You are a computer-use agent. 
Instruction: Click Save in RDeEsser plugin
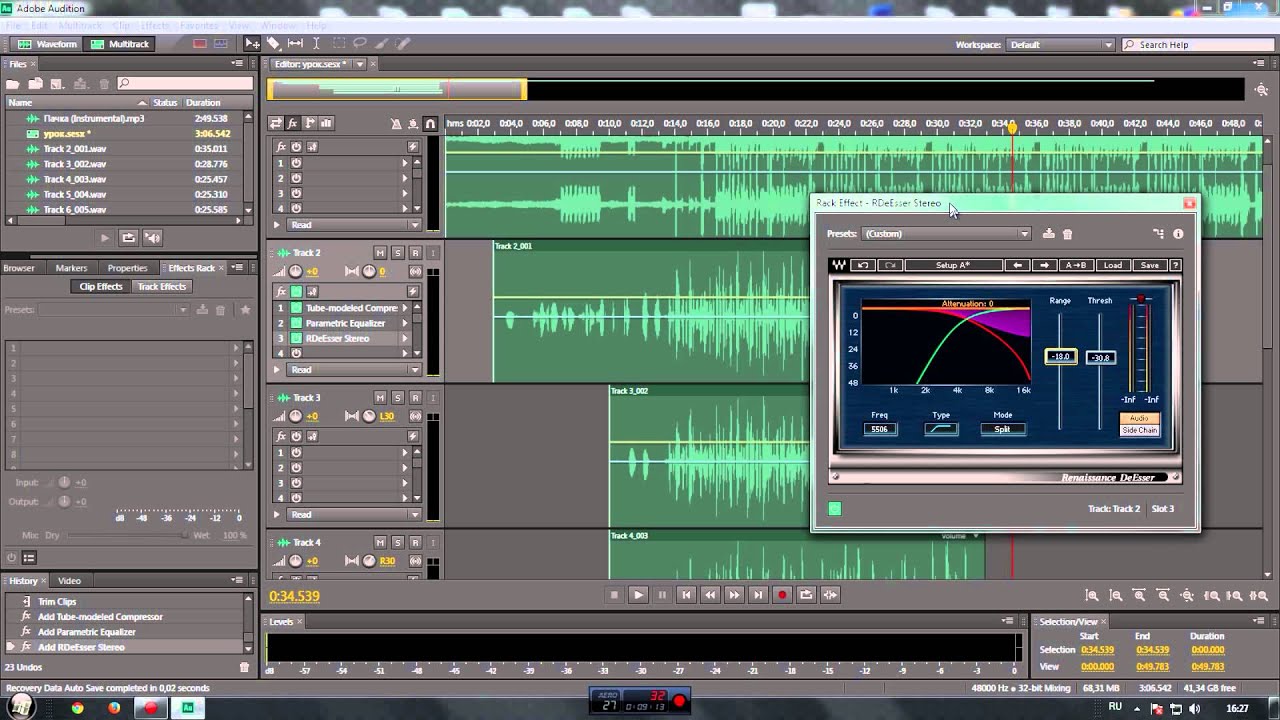pos(1149,265)
